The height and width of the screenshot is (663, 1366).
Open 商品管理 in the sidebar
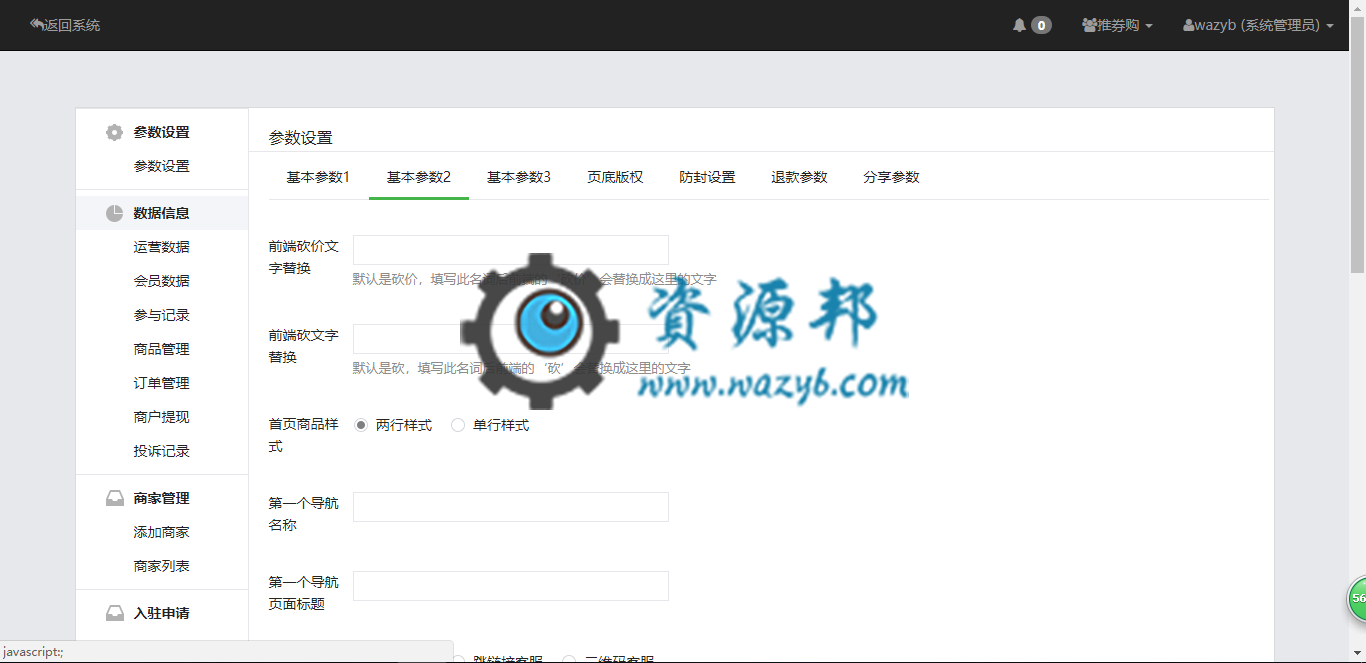pos(162,349)
